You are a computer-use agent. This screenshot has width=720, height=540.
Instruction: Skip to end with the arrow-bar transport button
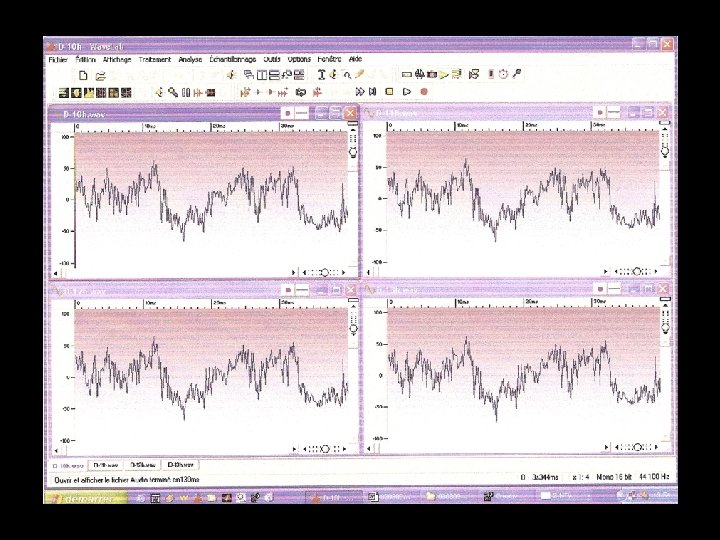click(373, 92)
